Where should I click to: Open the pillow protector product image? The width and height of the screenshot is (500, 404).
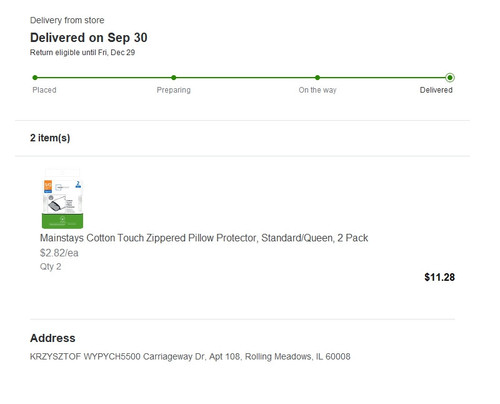[62, 199]
